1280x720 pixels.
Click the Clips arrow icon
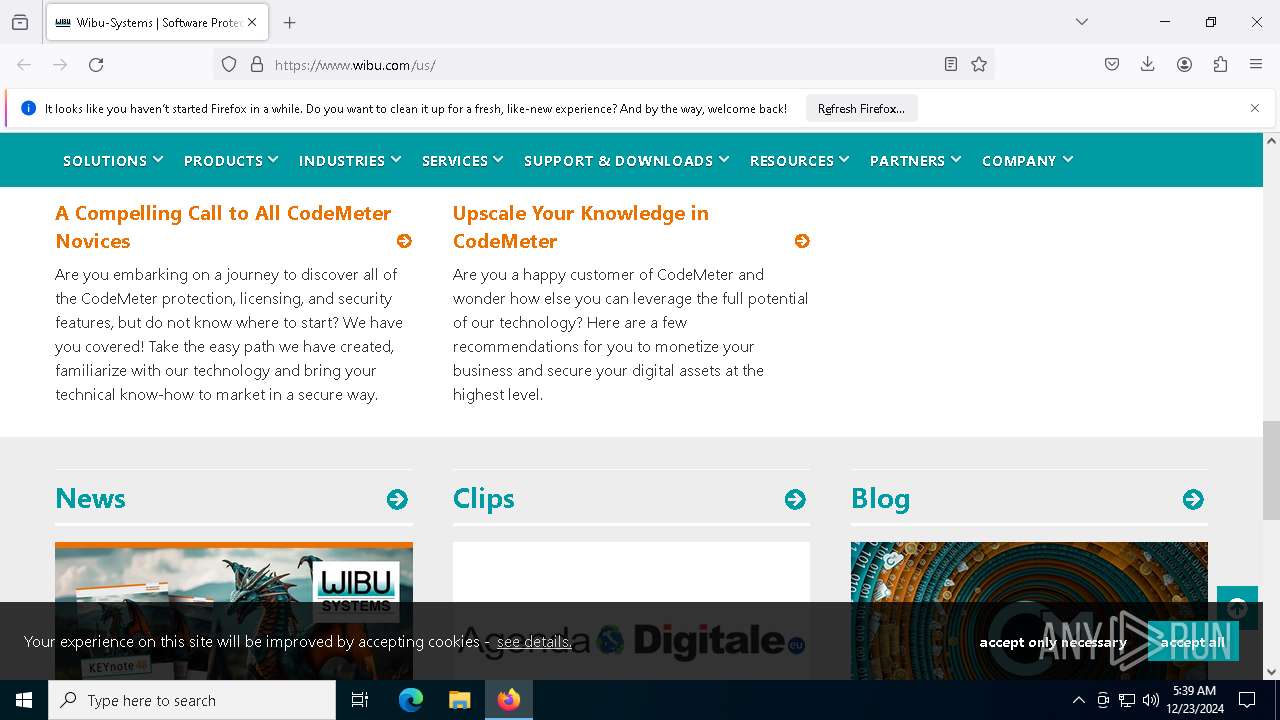click(x=795, y=499)
